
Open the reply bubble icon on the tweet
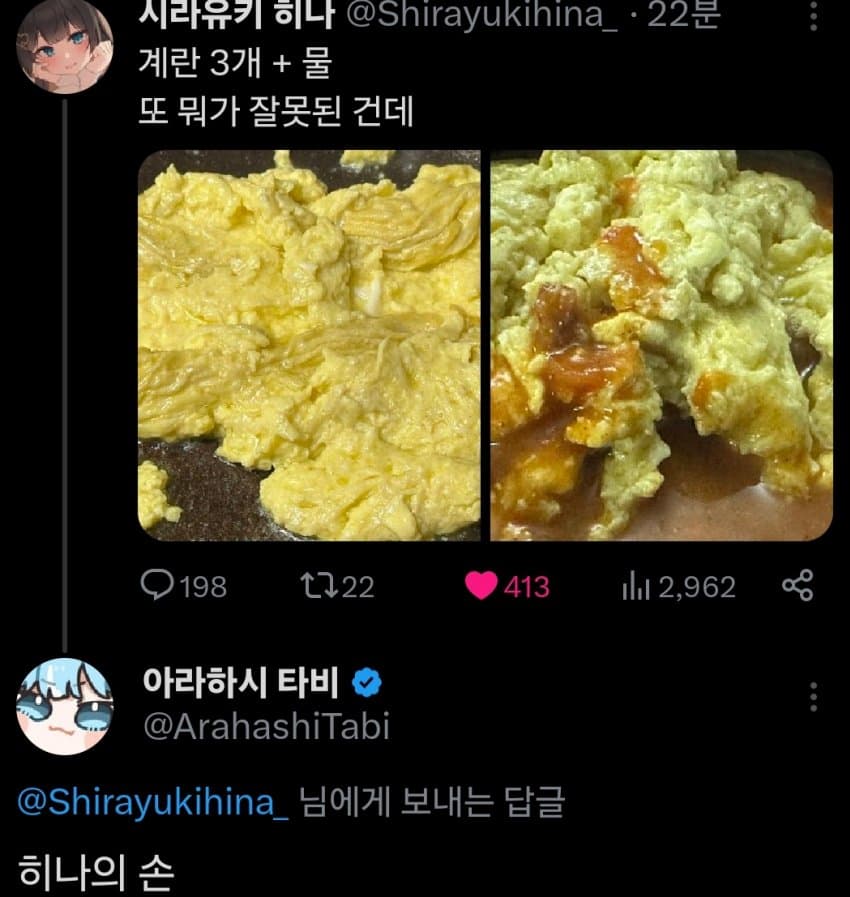pyautogui.click(x=157, y=586)
